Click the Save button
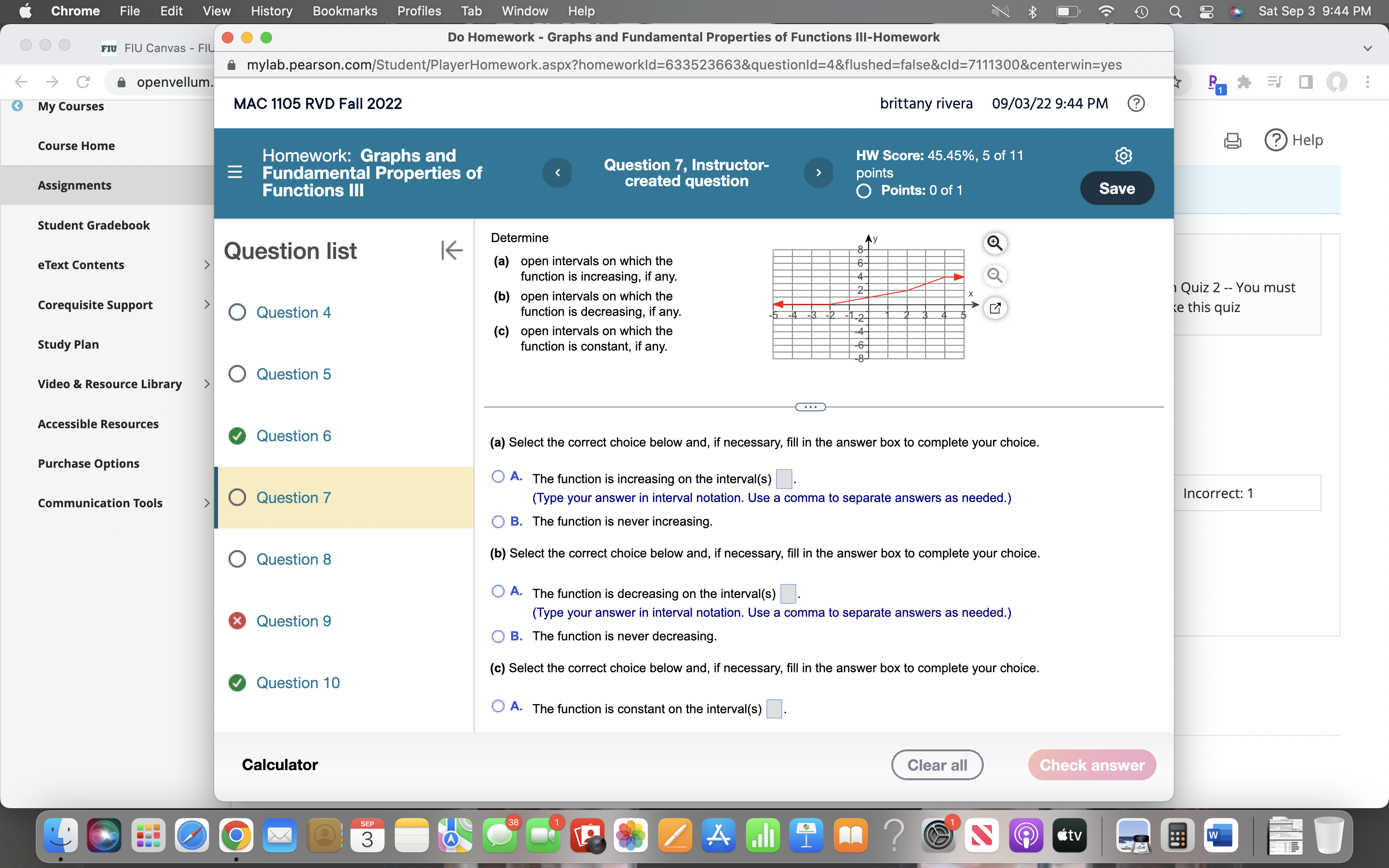The width and height of the screenshot is (1389, 868). tap(1117, 188)
